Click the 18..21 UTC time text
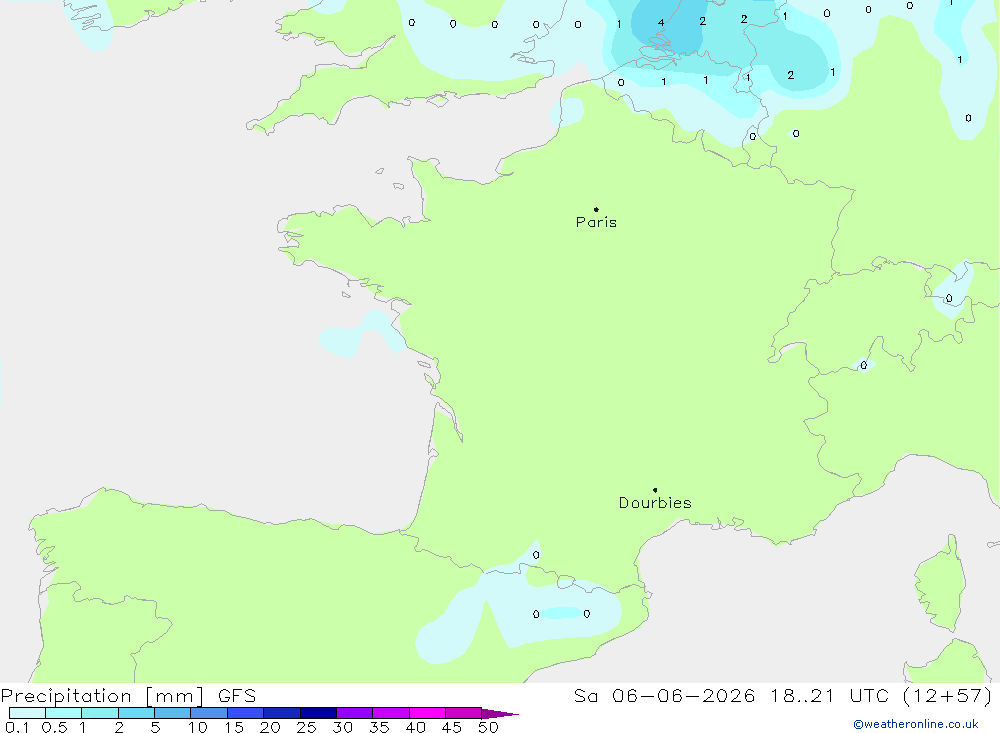The height and width of the screenshot is (733, 1000). pyautogui.click(x=829, y=695)
